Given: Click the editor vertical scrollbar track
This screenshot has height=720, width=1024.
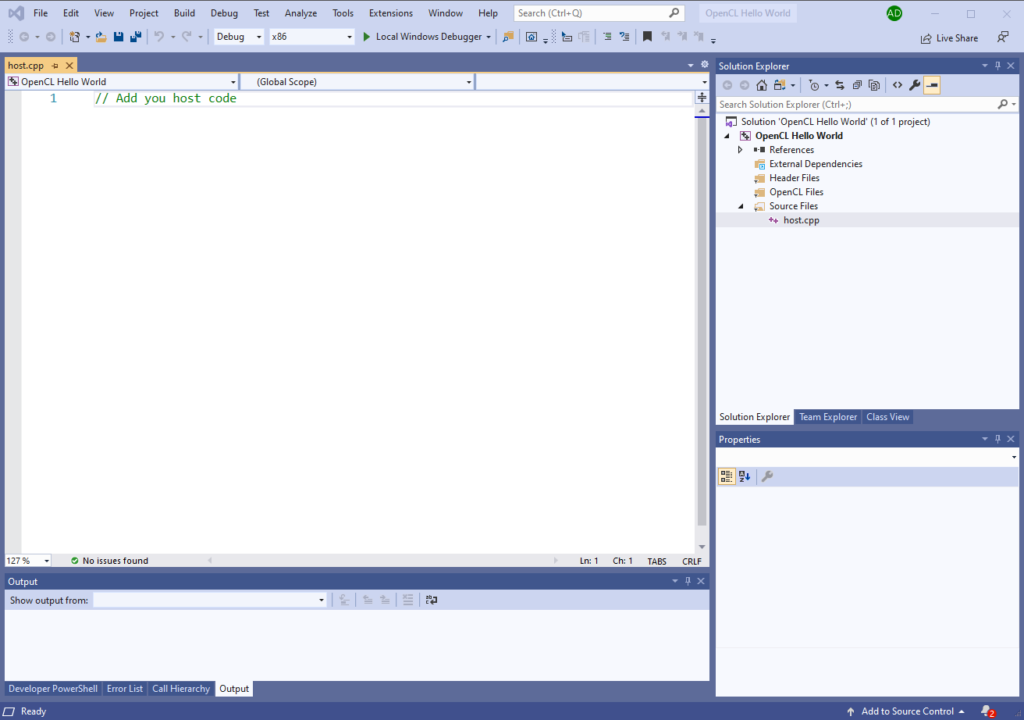Looking at the screenshot, I should click(x=702, y=329).
